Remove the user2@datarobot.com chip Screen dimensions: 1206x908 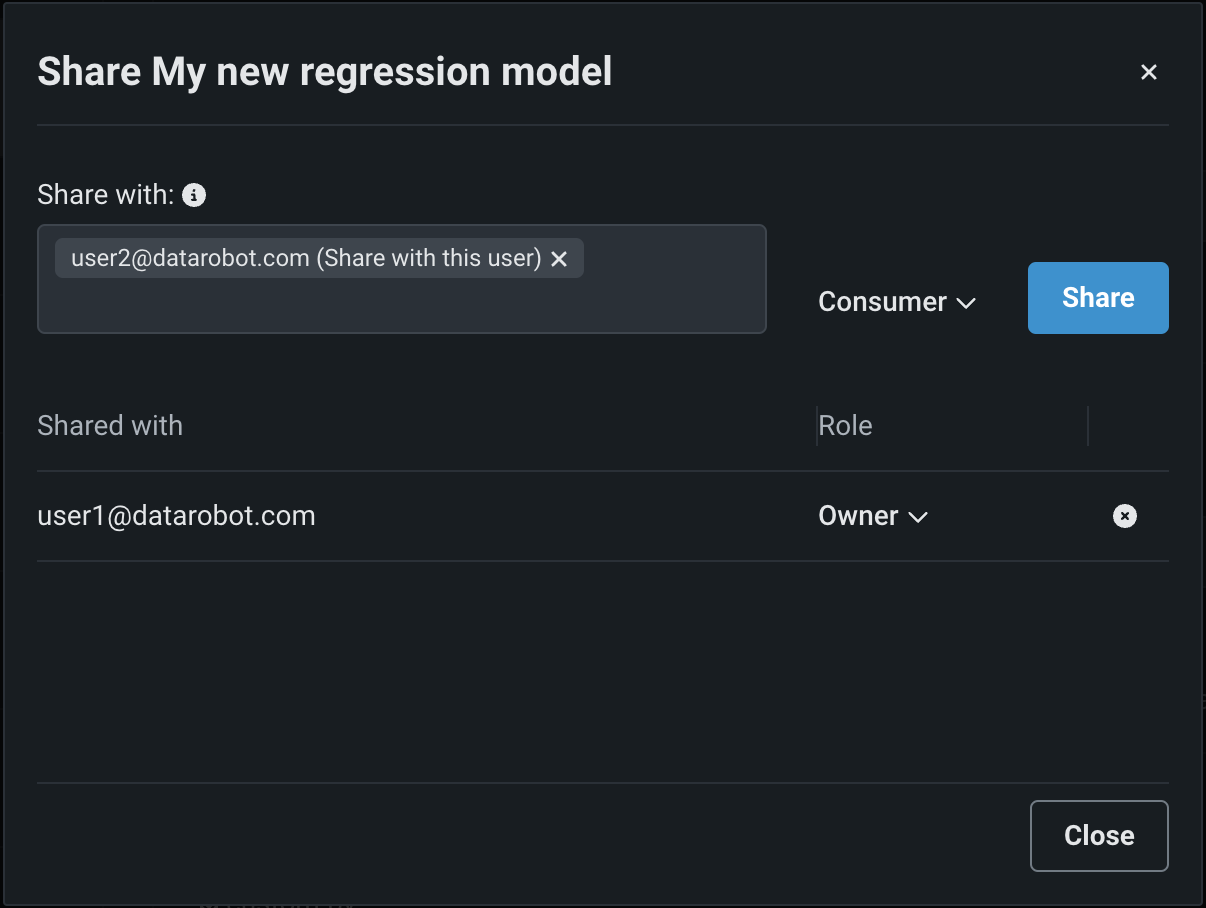point(559,259)
